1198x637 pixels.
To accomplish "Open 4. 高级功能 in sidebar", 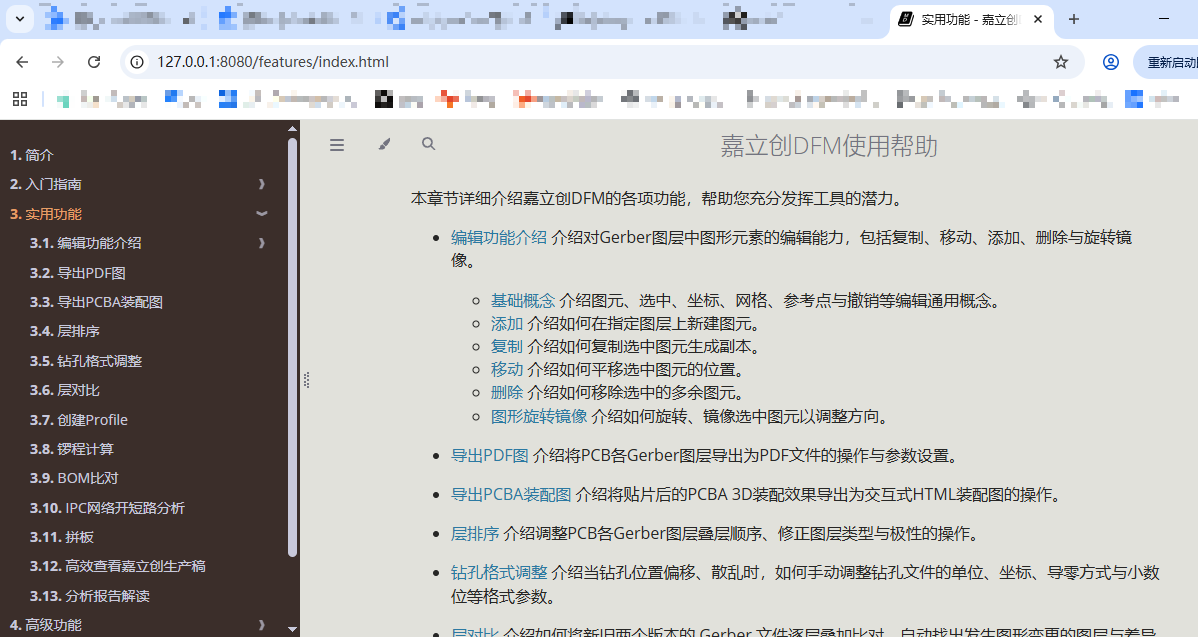I will [46, 625].
